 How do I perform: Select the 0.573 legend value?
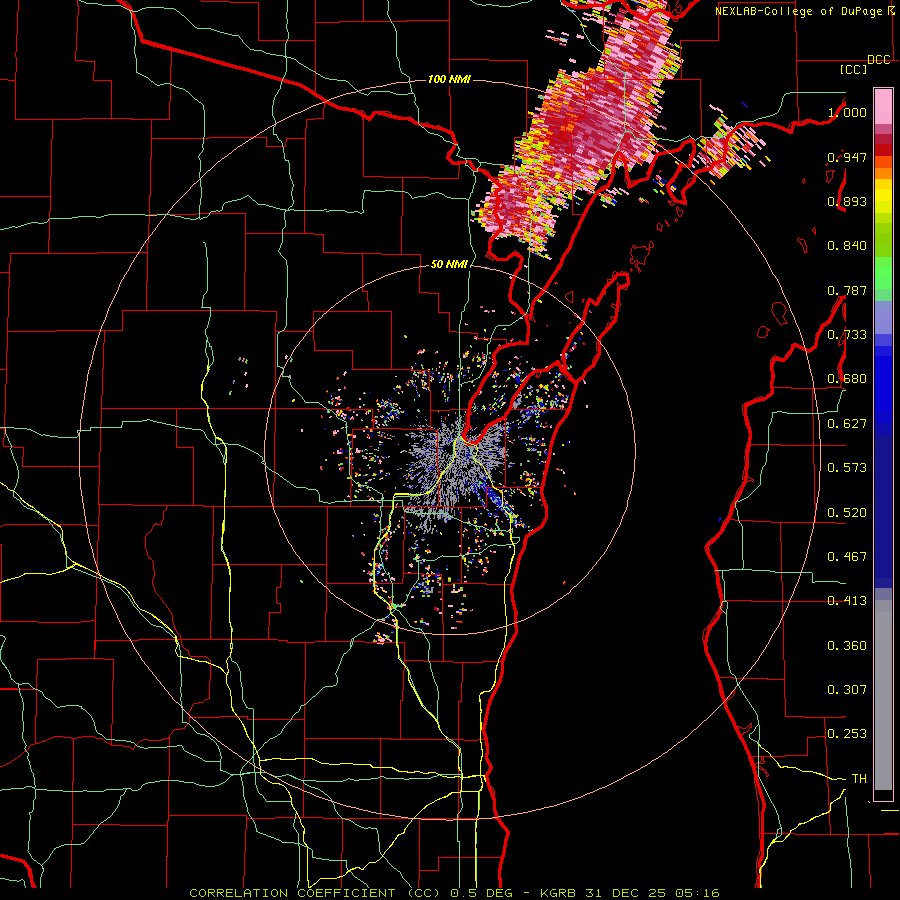[x=847, y=468]
